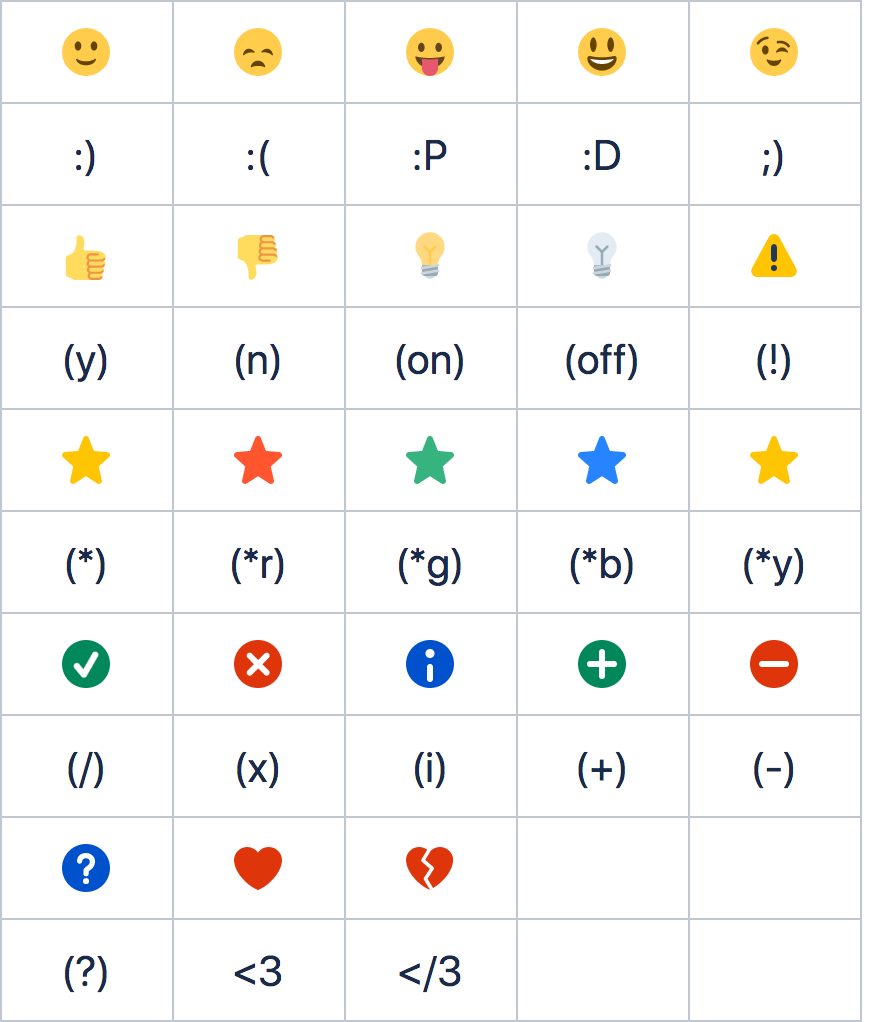Image resolution: width=880 pixels, height=1022 pixels.
Task: Select the tongue-out face emoji
Action: (430, 52)
